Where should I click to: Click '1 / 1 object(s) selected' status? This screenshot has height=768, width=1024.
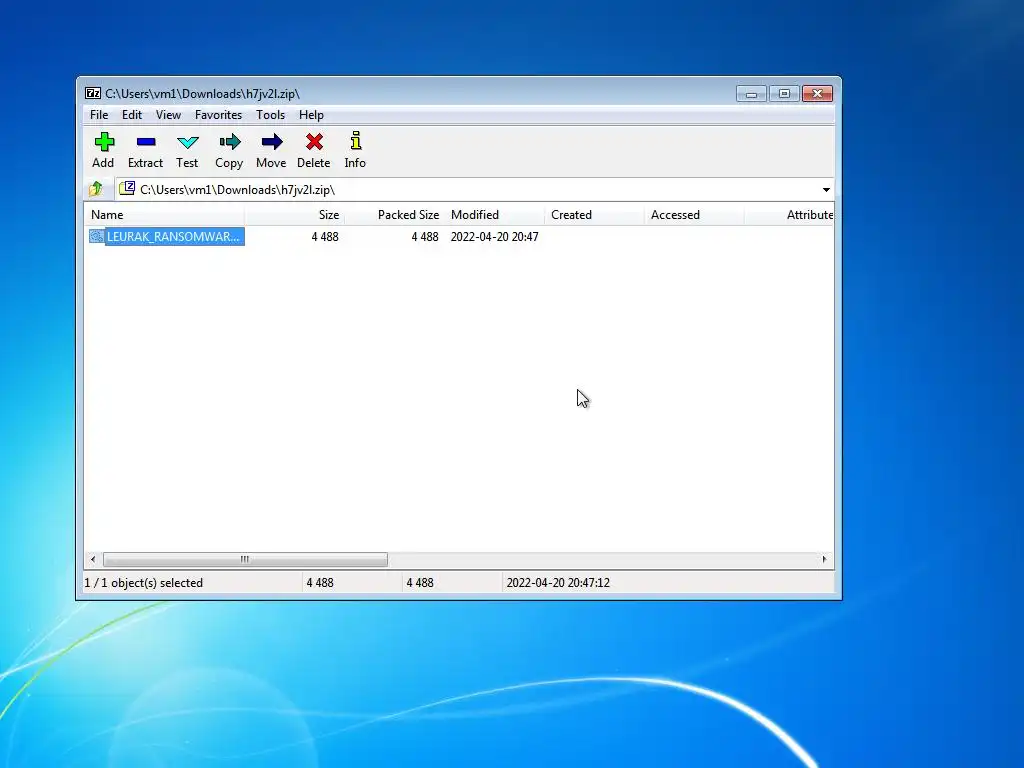pos(144,583)
